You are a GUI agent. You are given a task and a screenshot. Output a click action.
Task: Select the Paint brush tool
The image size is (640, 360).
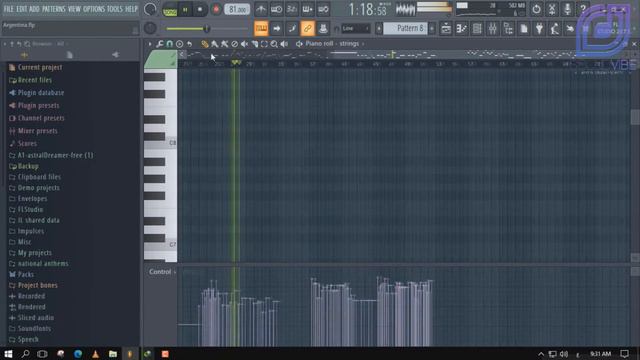coord(215,44)
